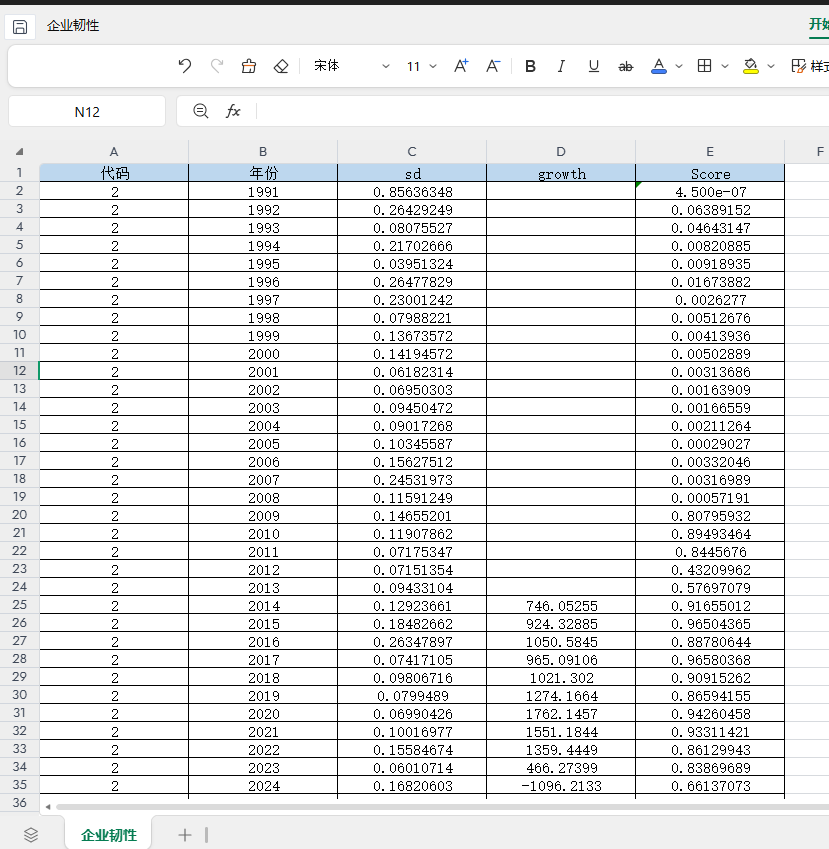Click the select-all corner triangle
The height and width of the screenshot is (849, 829).
tap(19, 152)
